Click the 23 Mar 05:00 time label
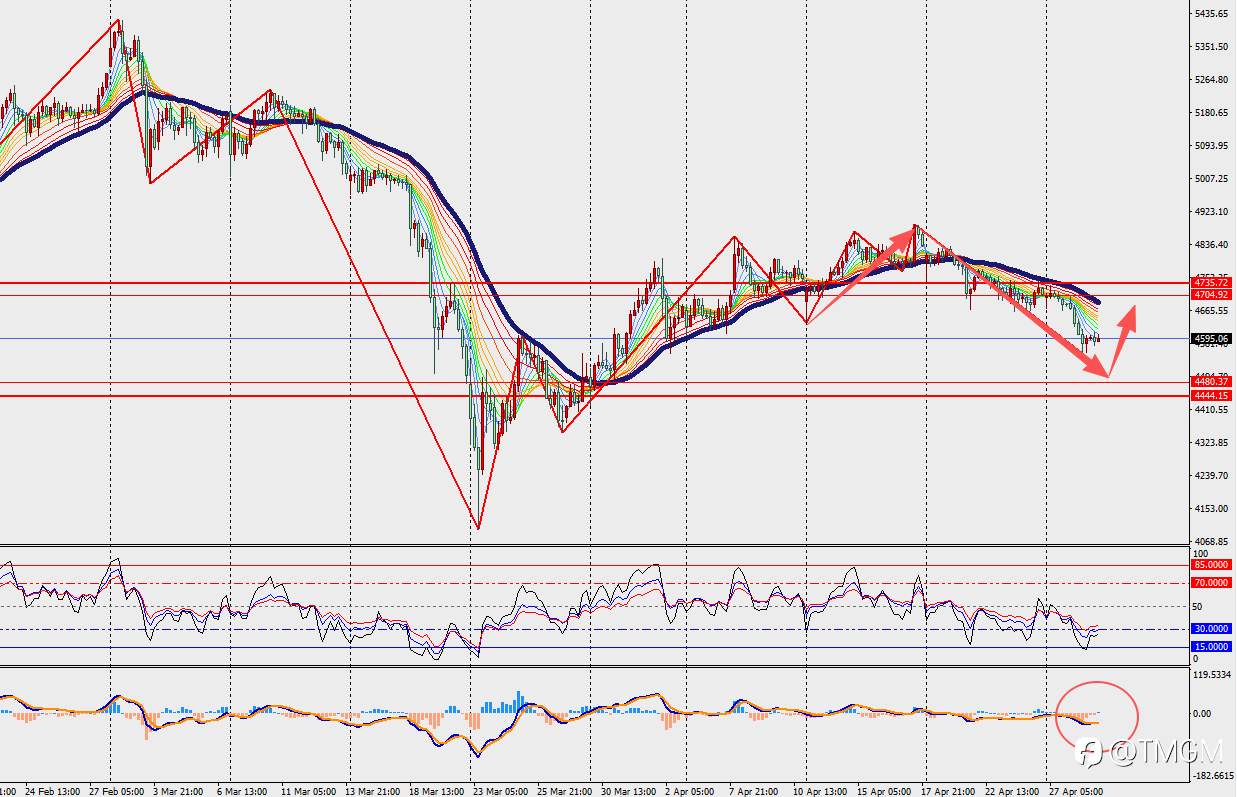This screenshot has height=797, width=1237. tap(500, 791)
